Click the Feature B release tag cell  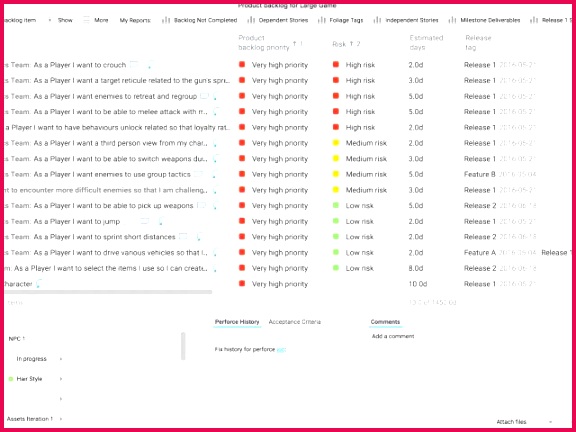(479, 174)
